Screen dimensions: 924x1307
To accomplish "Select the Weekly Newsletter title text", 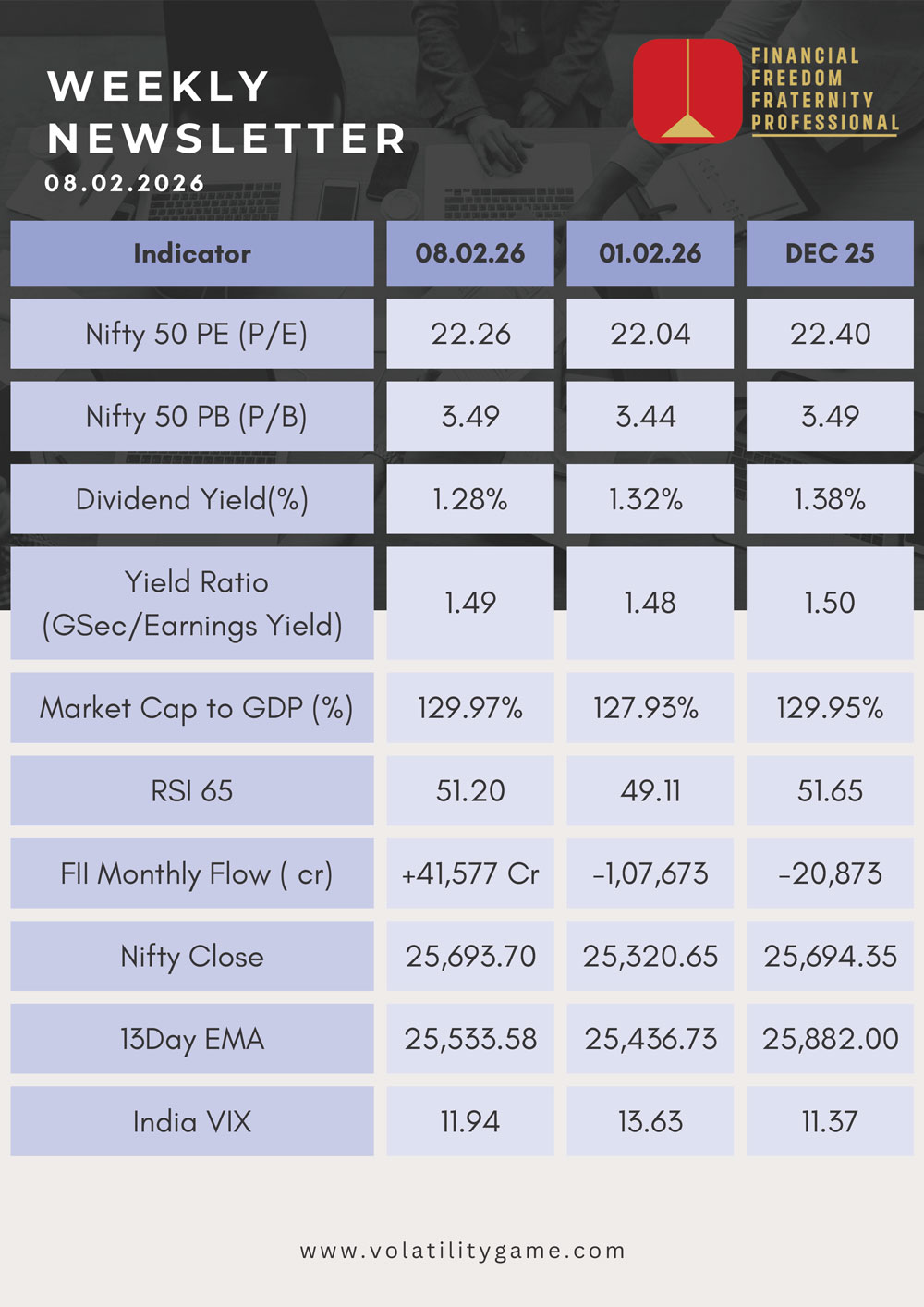I will [x=226, y=112].
